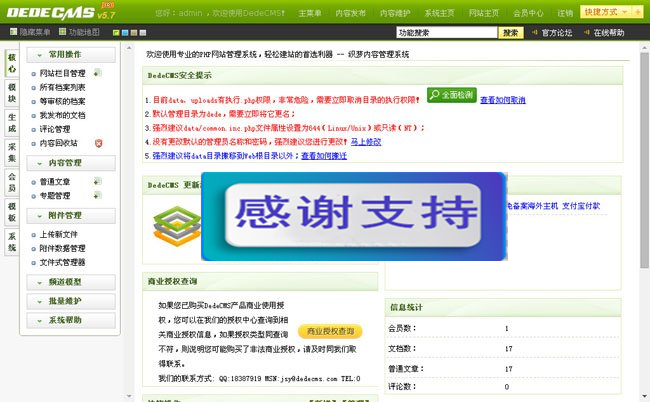
Task: Open 评论管理 menu item
Action: point(55,129)
